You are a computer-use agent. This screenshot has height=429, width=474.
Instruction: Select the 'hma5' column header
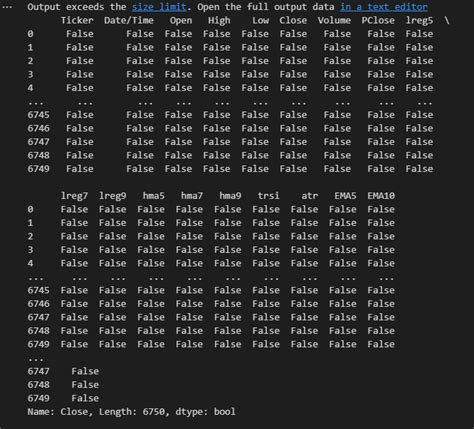point(154,196)
